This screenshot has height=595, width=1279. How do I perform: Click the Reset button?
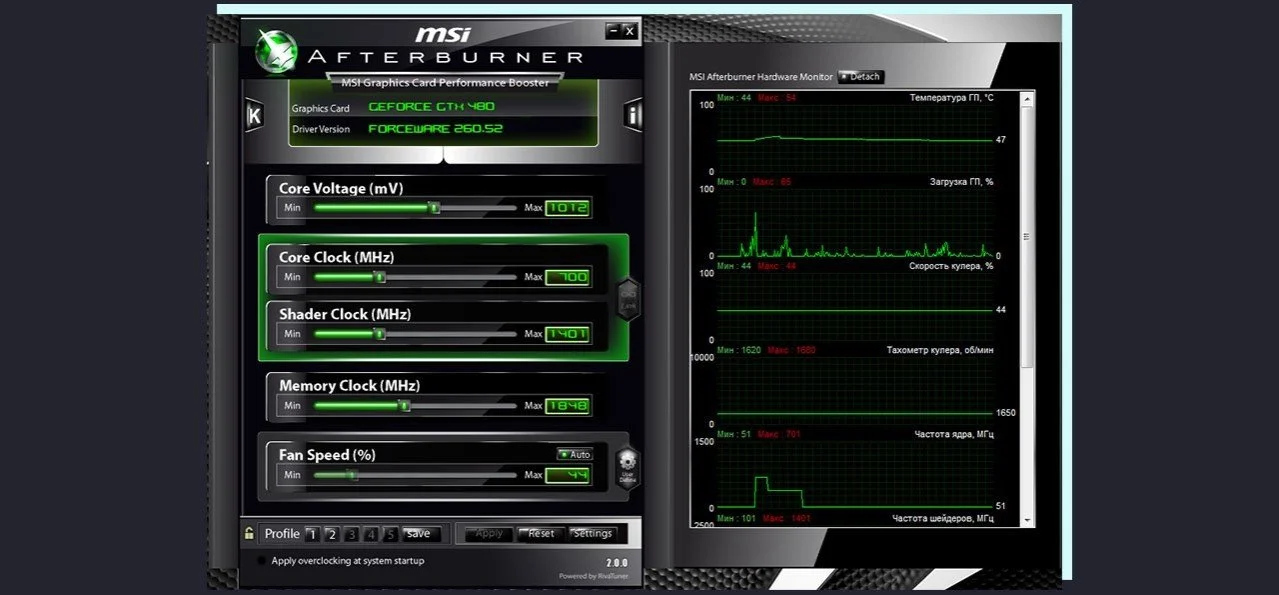[x=541, y=534]
